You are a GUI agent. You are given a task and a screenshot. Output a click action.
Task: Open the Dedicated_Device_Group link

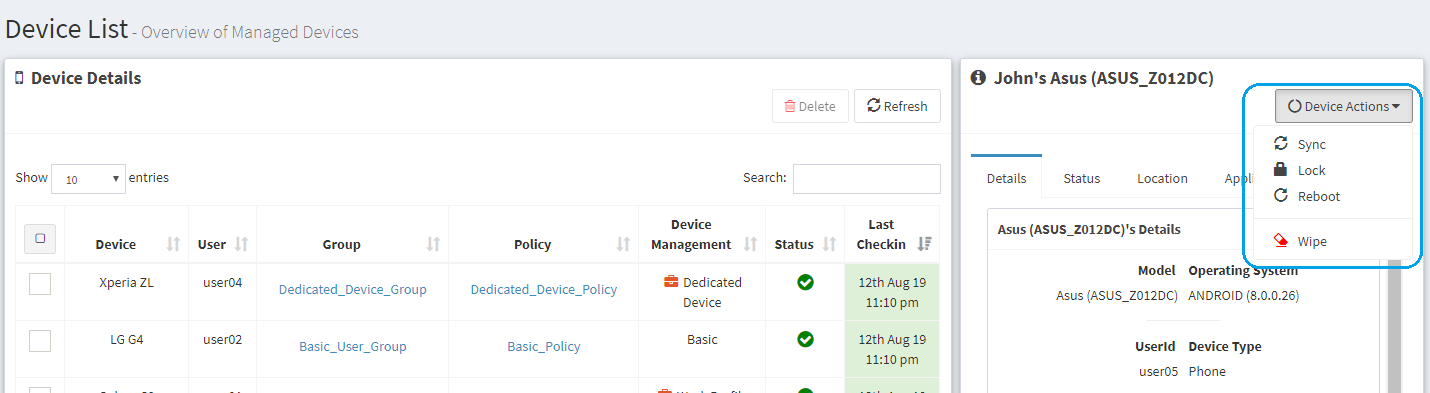353,289
